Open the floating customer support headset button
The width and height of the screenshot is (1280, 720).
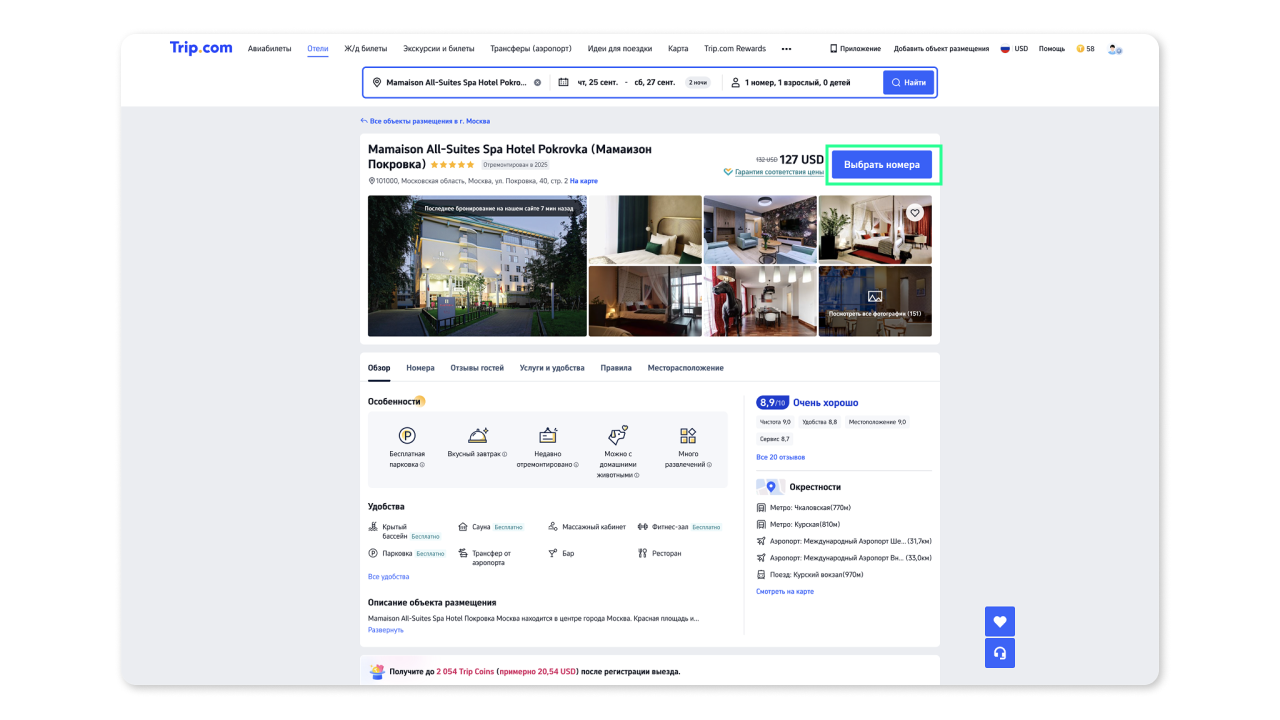pyautogui.click(x=1000, y=653)
